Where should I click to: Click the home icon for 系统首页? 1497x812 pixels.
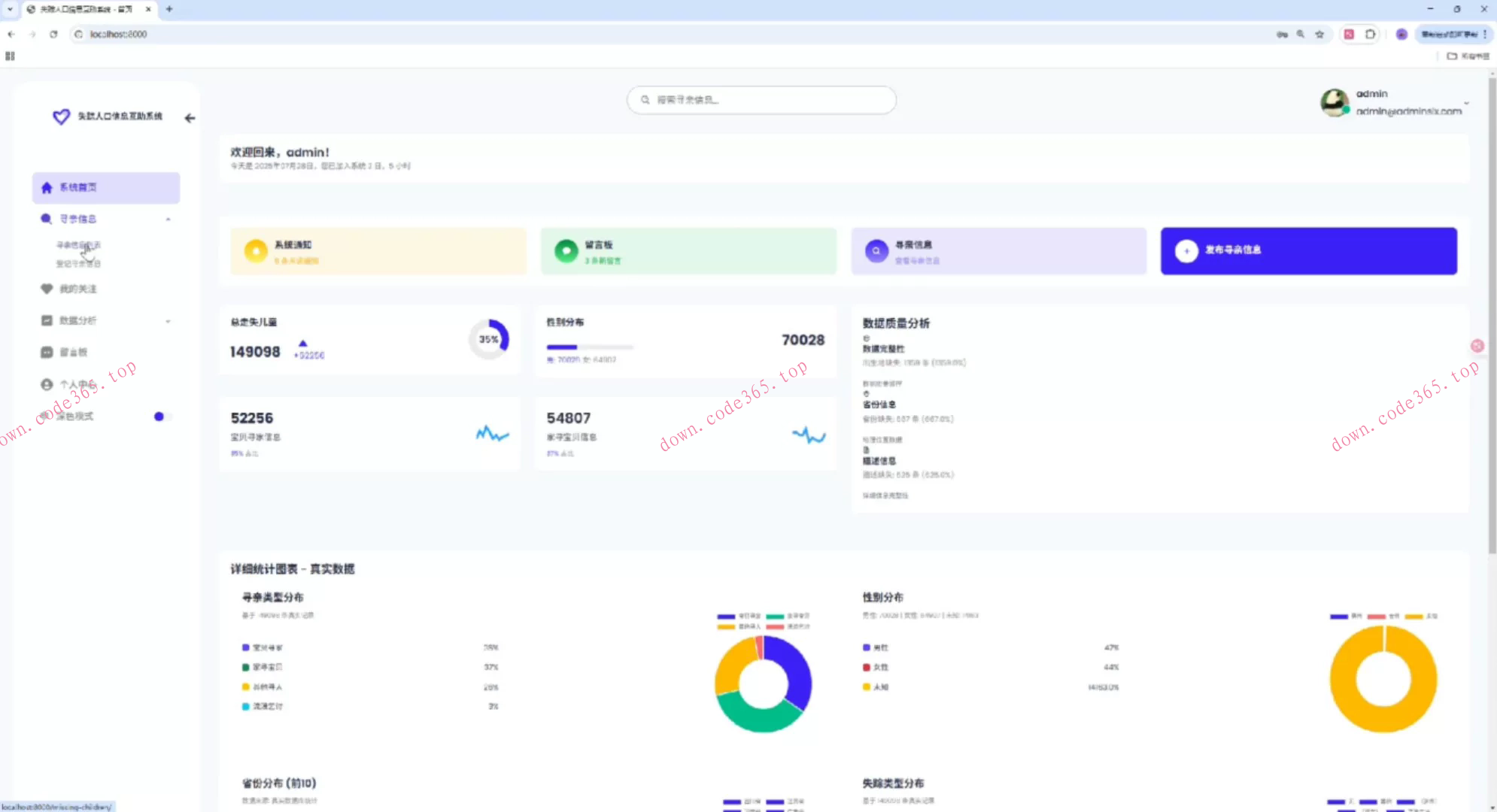[47, 187]
